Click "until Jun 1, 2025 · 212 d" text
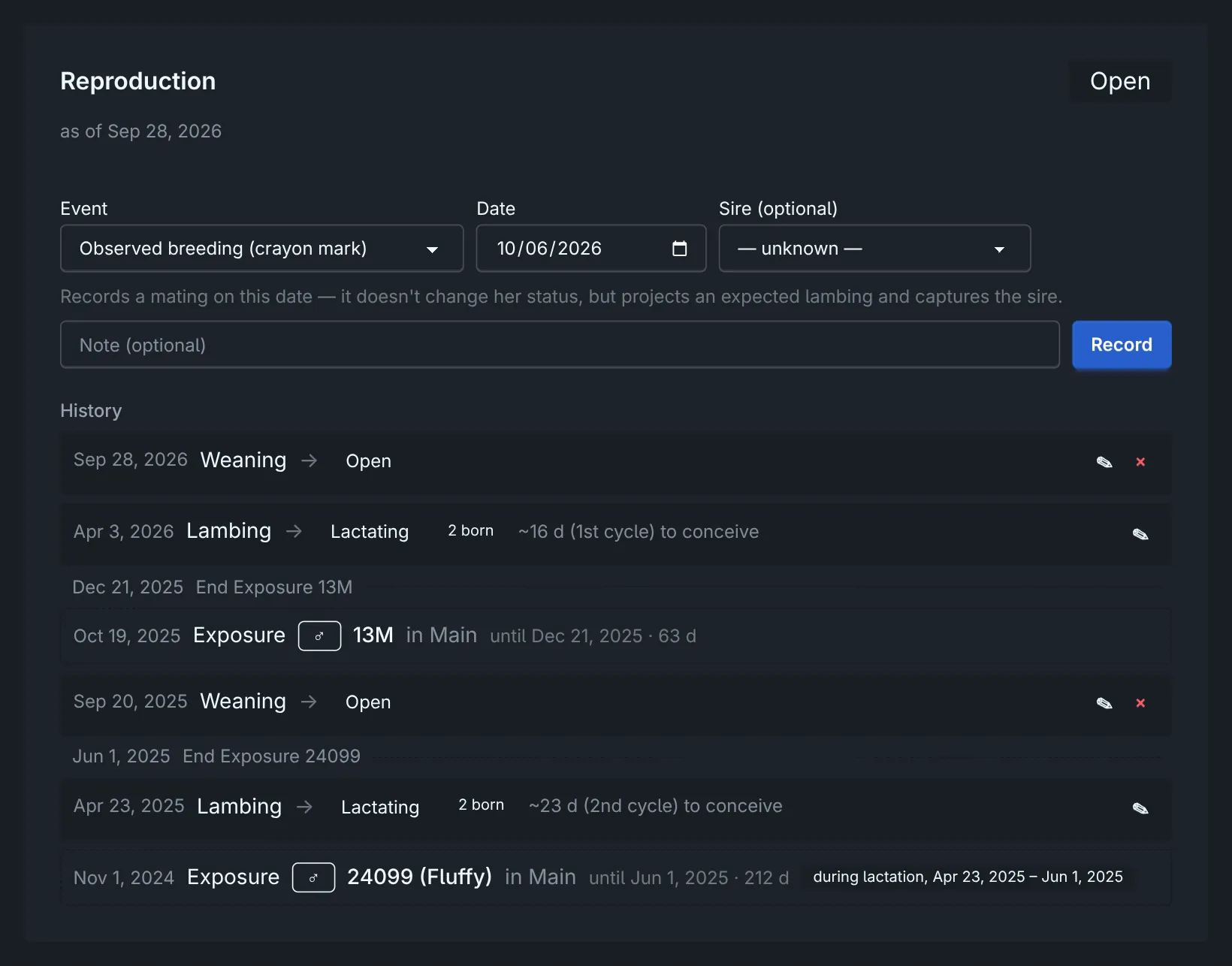Screen dimensions: 1232x966 pyautogui.click(x=689, y=877)
